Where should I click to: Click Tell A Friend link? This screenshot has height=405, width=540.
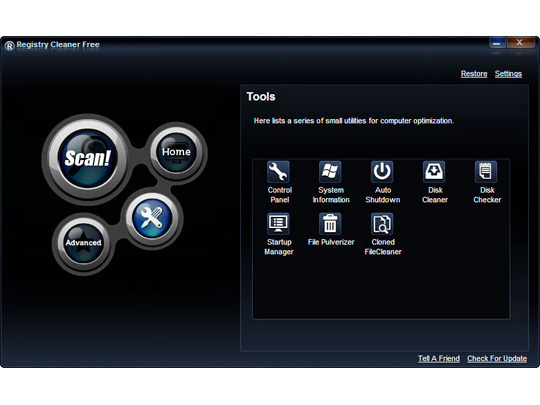pyautogui.click(x=439, y=359)
